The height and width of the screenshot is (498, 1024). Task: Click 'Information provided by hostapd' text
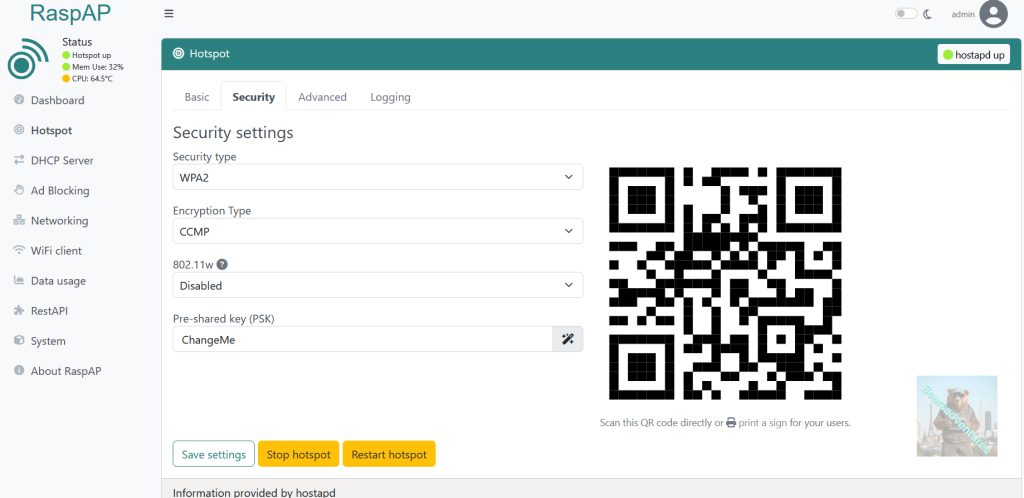254,493
